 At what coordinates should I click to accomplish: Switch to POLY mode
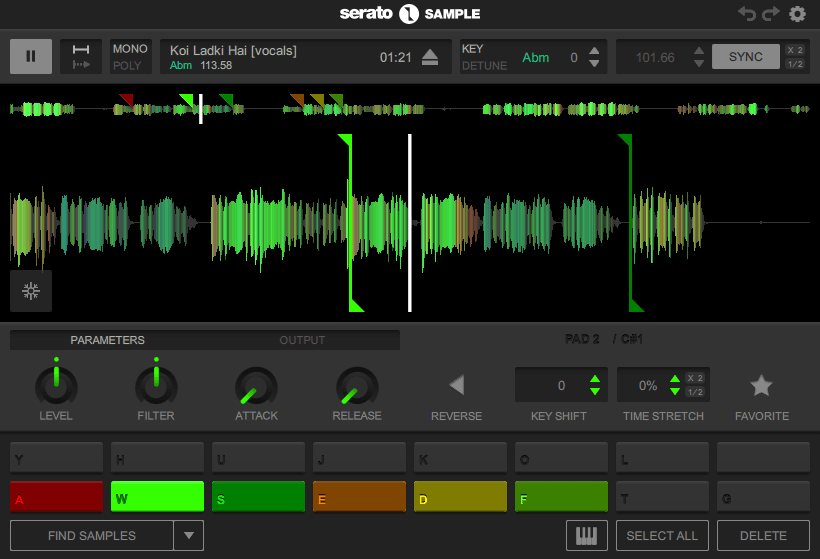pos(127,65)
